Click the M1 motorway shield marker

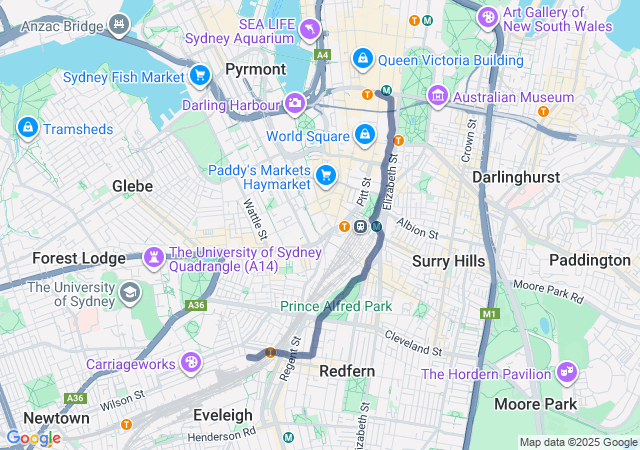(489, 314)
